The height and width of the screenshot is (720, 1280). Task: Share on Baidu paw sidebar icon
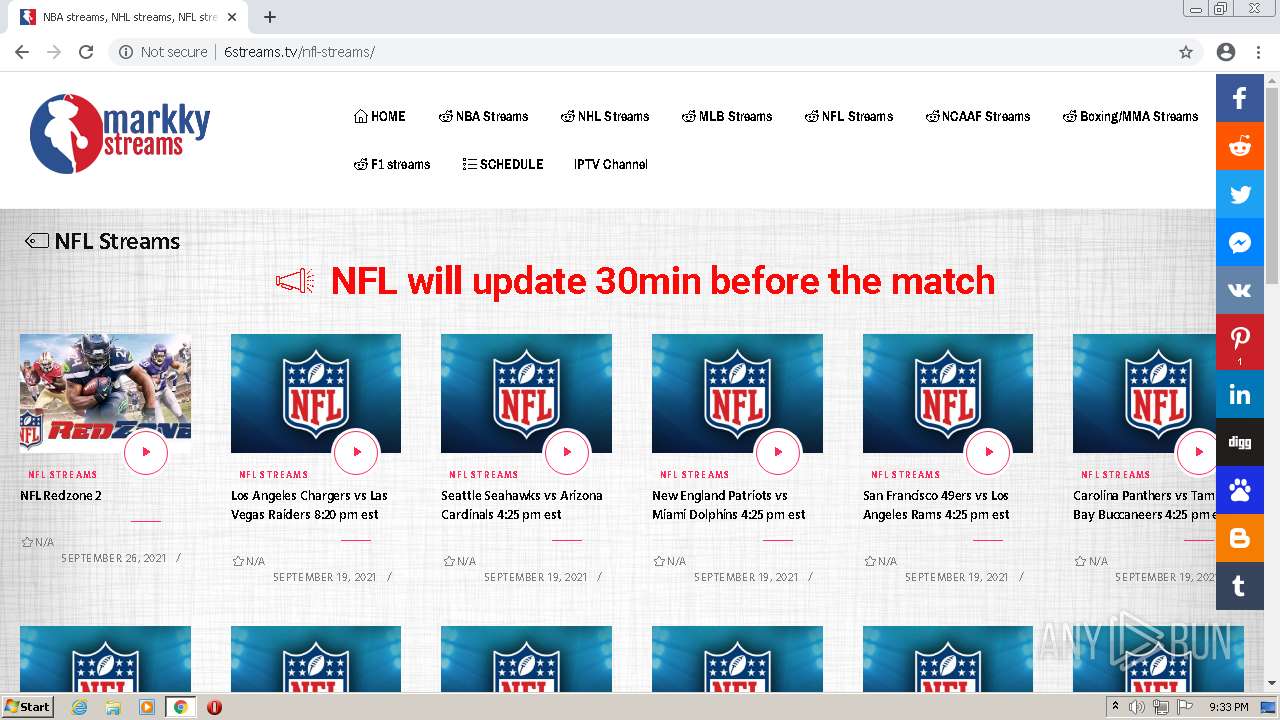click(x=1240, y=490)
